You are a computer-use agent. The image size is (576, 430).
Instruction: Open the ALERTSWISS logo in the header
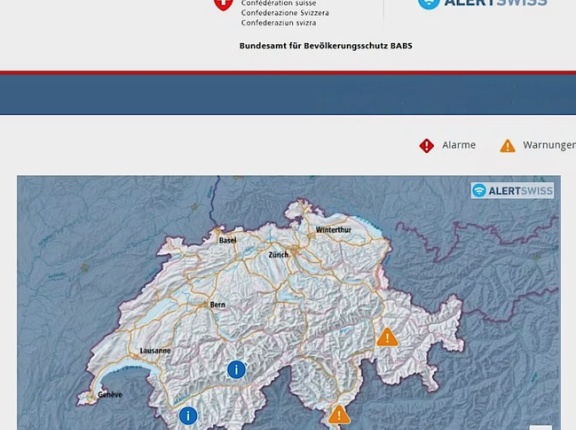(x=482, y=4)
